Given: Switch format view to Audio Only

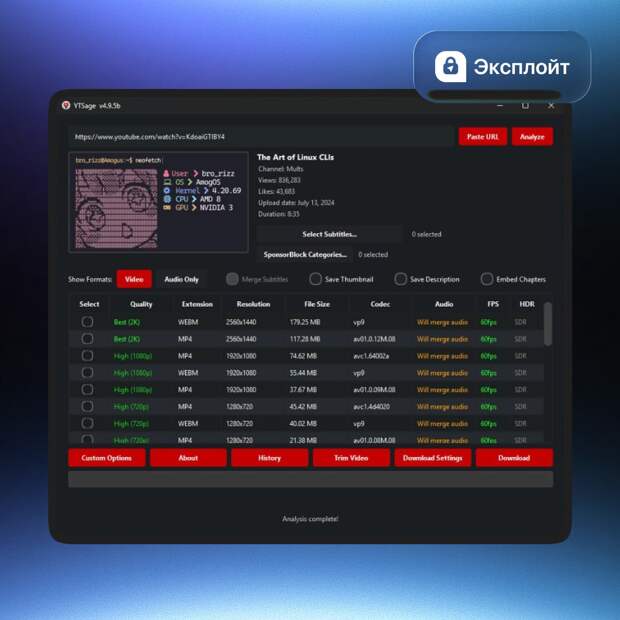Looking at the screenshot, I should 181,279.
